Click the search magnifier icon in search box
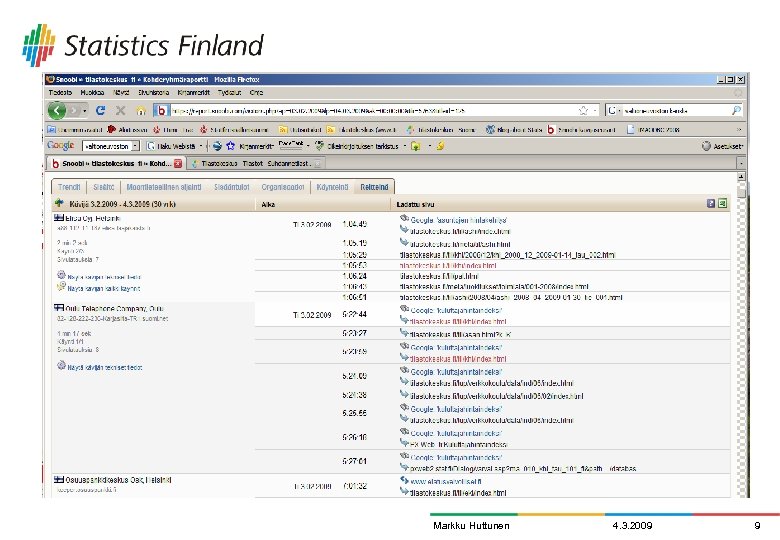 736,110
